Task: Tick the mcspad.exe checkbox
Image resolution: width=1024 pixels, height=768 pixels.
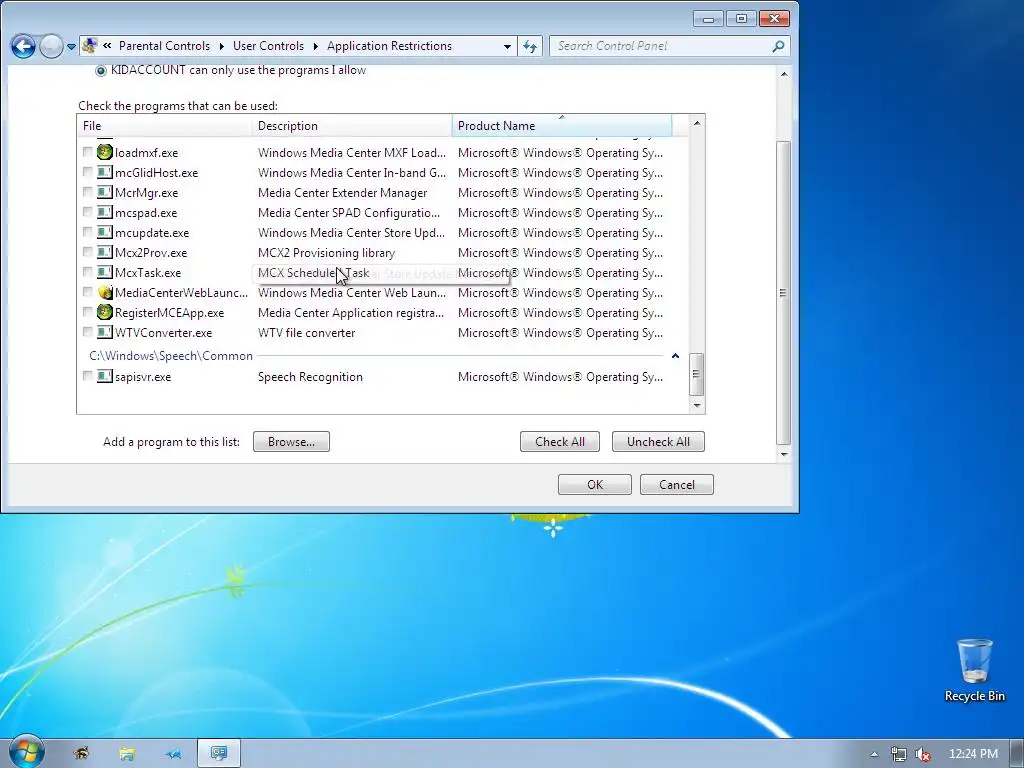Action: pos(88,212)
